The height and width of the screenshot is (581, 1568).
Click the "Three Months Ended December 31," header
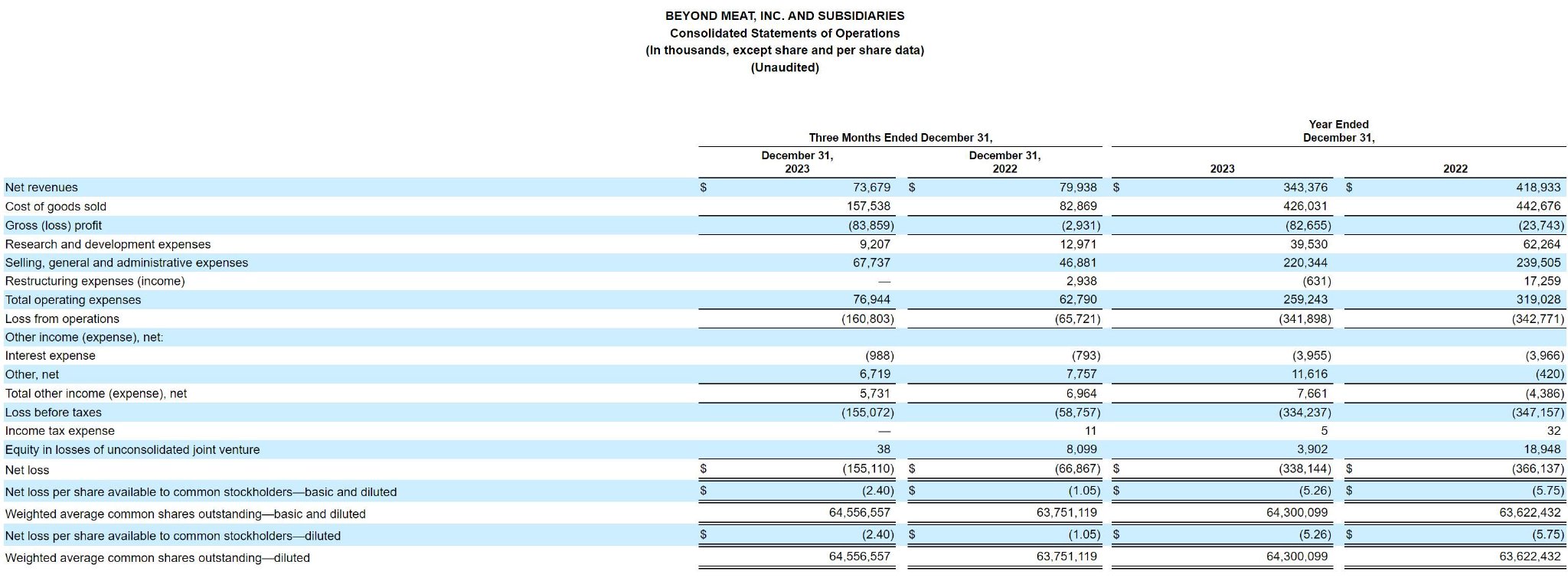[x=900, y=138]
